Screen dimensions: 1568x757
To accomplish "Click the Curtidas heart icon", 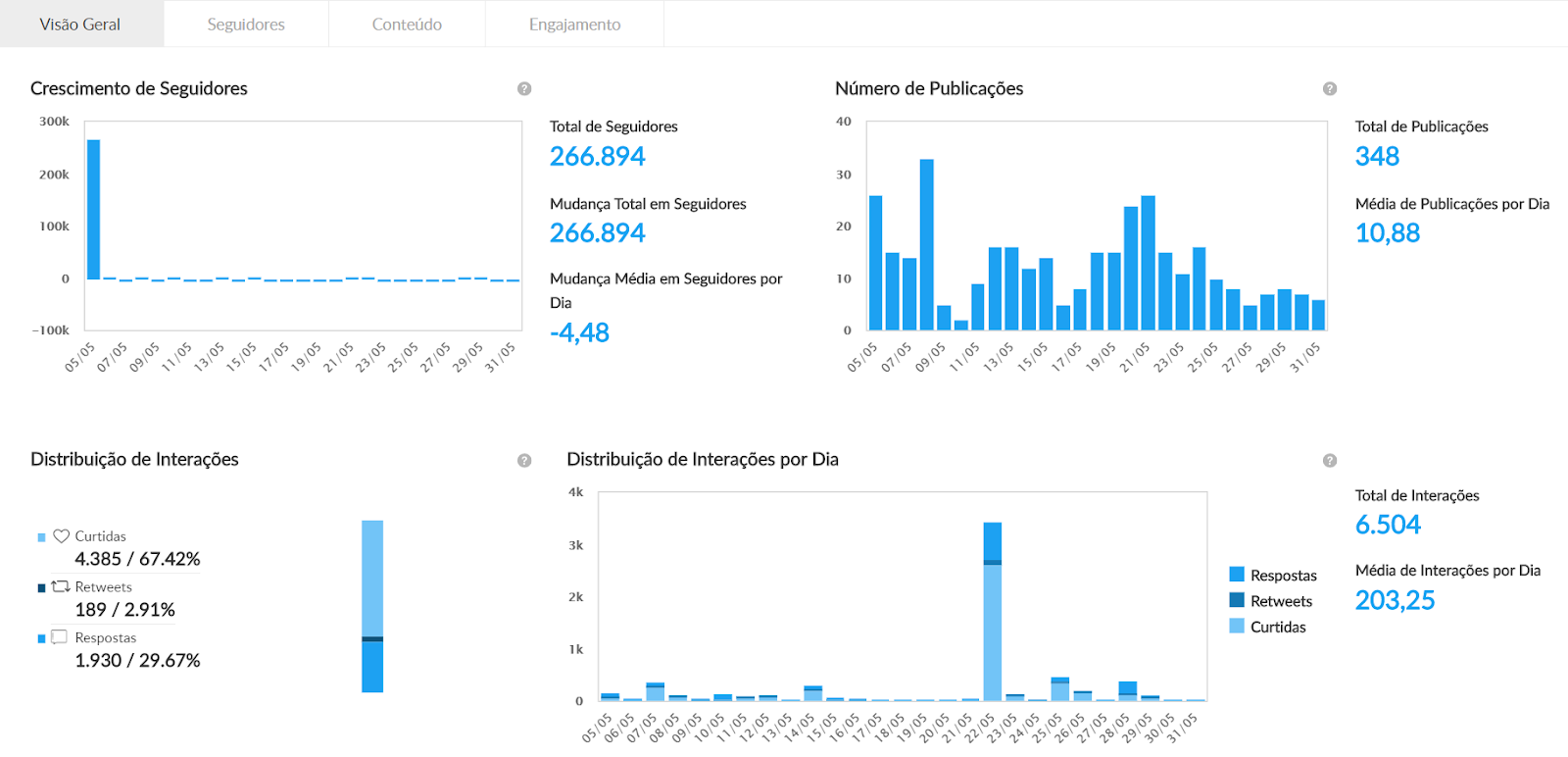I will pyautogui.click(x=61, y=536).
